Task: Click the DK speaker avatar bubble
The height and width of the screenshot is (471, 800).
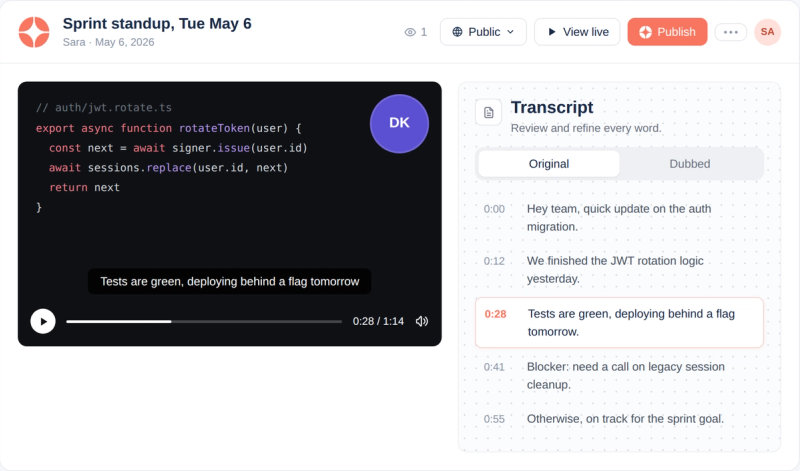Action: pyautogui.click(x=399, y=123)
